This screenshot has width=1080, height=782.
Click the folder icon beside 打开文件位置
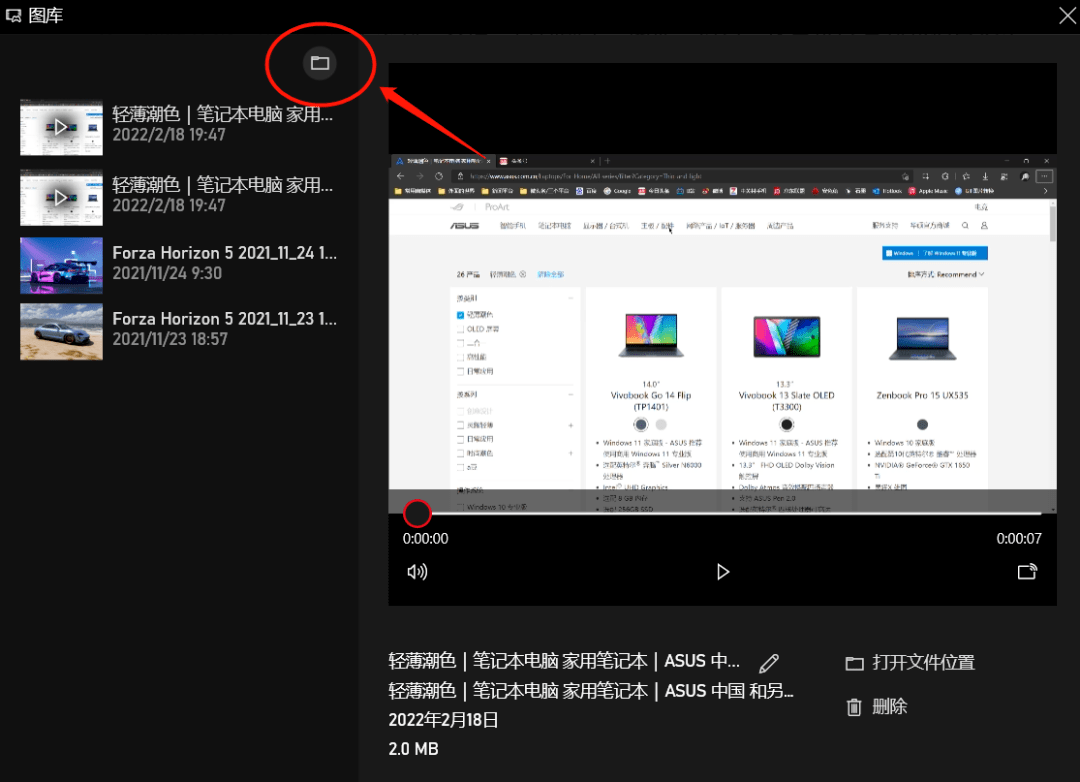click(x=854, y=663)
